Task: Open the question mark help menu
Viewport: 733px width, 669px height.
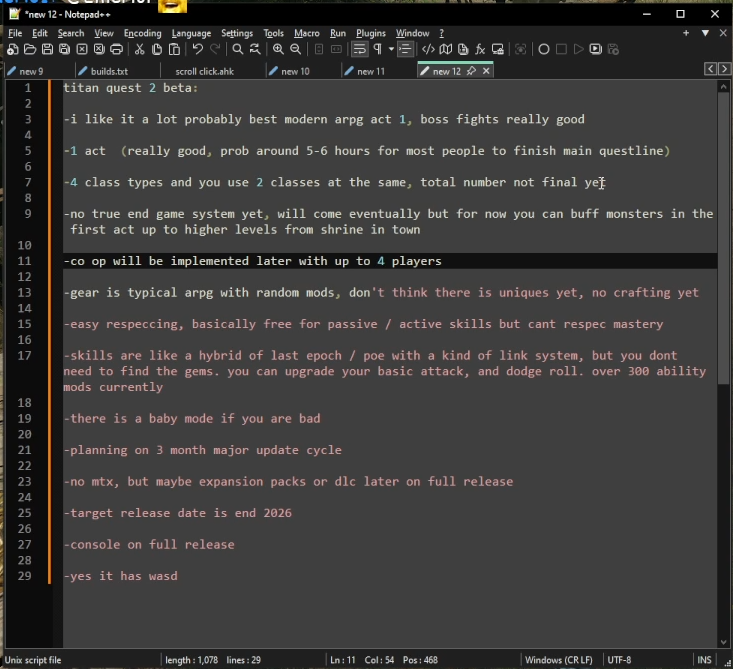Action: pyautogui.click(x=442, y=33)
